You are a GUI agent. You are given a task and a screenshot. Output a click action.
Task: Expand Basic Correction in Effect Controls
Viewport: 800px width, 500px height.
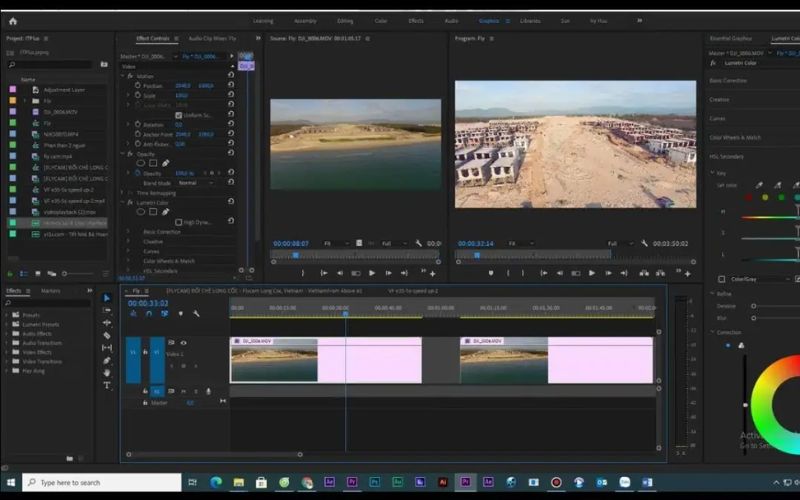pyautogui.click(x=128, y=232)
